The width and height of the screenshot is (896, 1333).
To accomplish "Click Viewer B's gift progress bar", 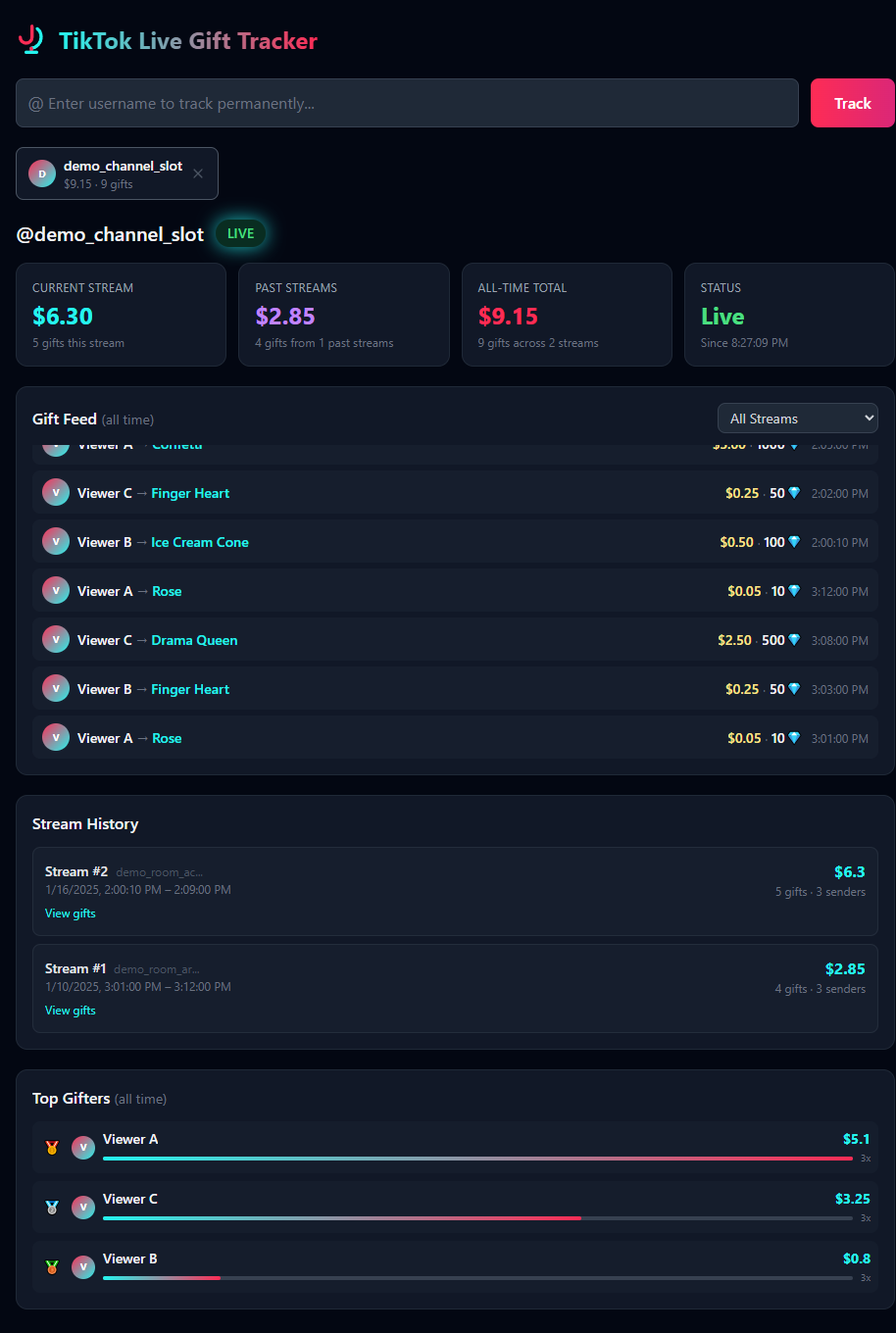I will click(x=477, y=1278).
